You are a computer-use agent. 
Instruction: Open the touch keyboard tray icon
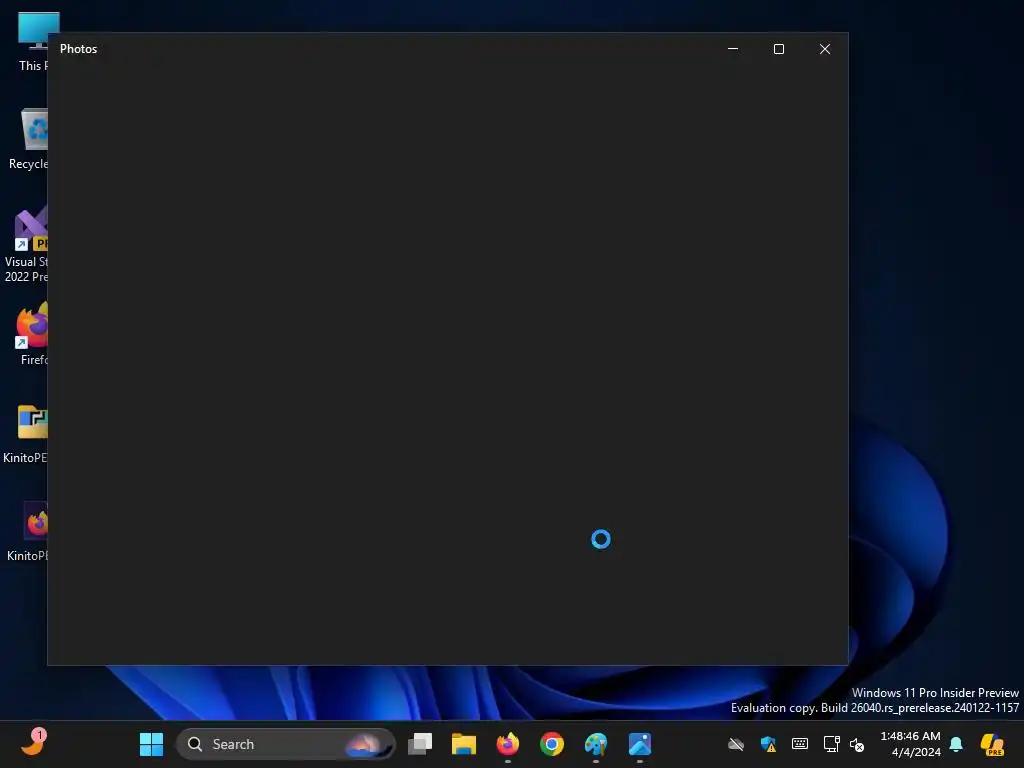click(x=799, y=744)
